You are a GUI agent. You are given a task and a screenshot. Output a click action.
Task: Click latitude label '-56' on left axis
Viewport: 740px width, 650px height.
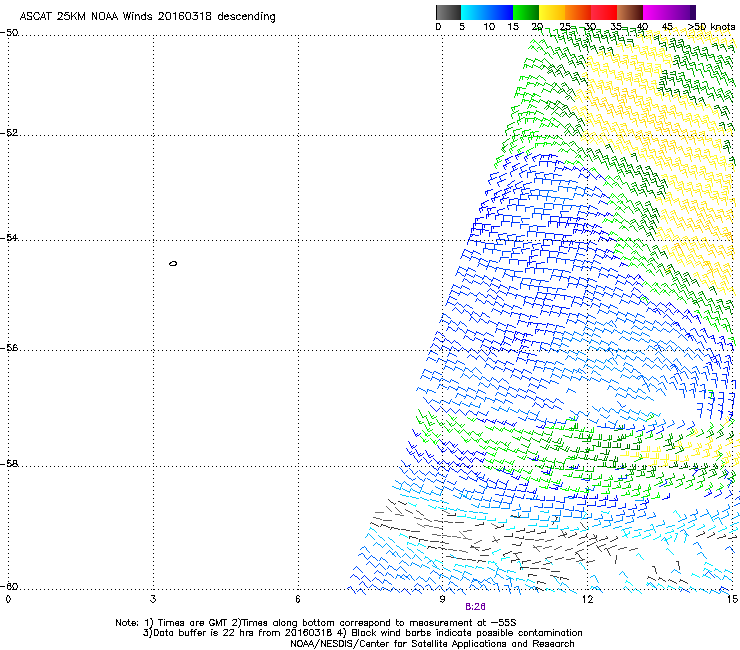(x=9, y=347)
